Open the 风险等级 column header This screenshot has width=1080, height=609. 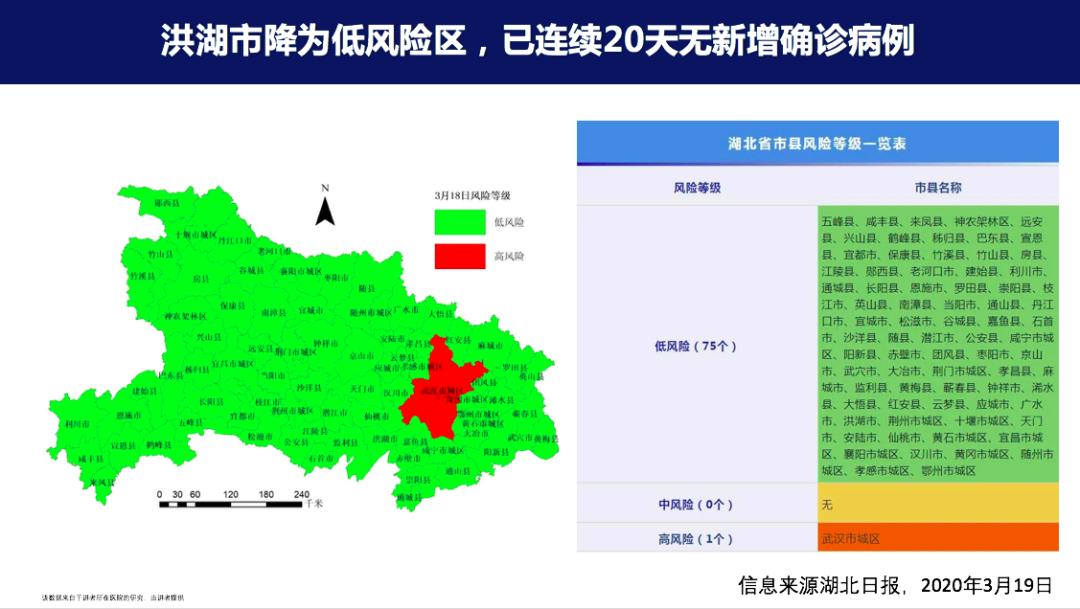700,186
